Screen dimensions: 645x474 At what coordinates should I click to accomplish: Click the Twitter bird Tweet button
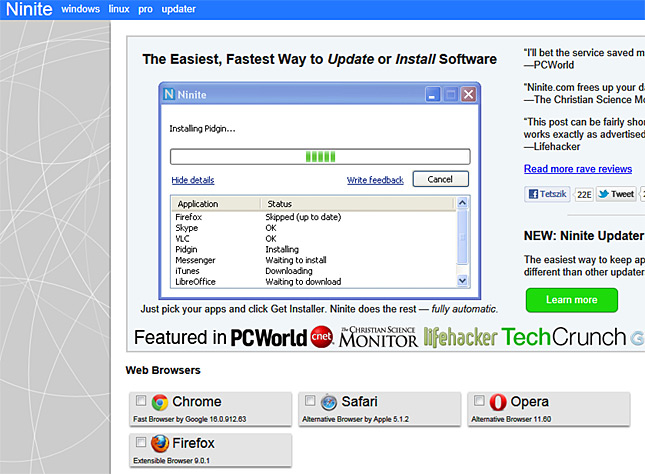coord(616,194)
